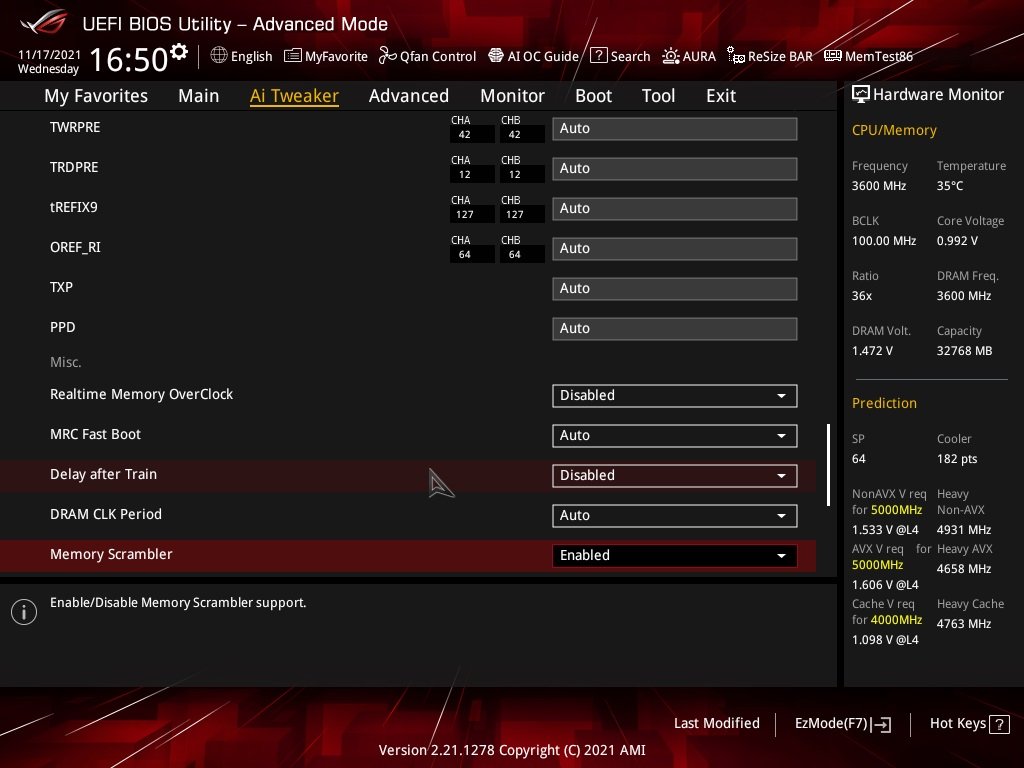This screenshot has height=768, width=1024.
Task: Click the Hot Keys question mark icon
Action: point(999,724)
